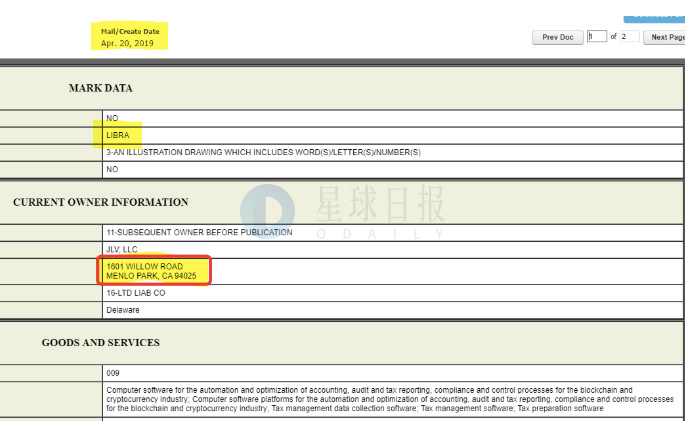Image resolution: width=685 pixels, height=423 pixels.
Task: Select the owner name JLV, LLC
Action: pos(122,250)
